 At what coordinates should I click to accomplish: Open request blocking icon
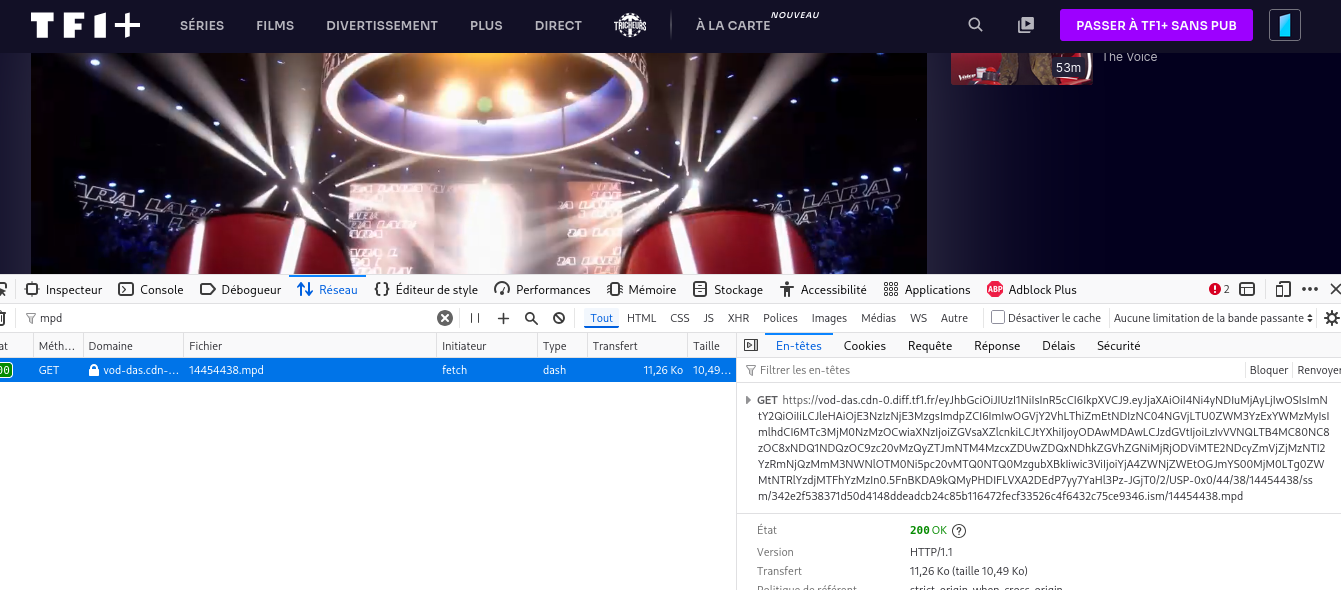pyautogui.click(x=559, y=318)
